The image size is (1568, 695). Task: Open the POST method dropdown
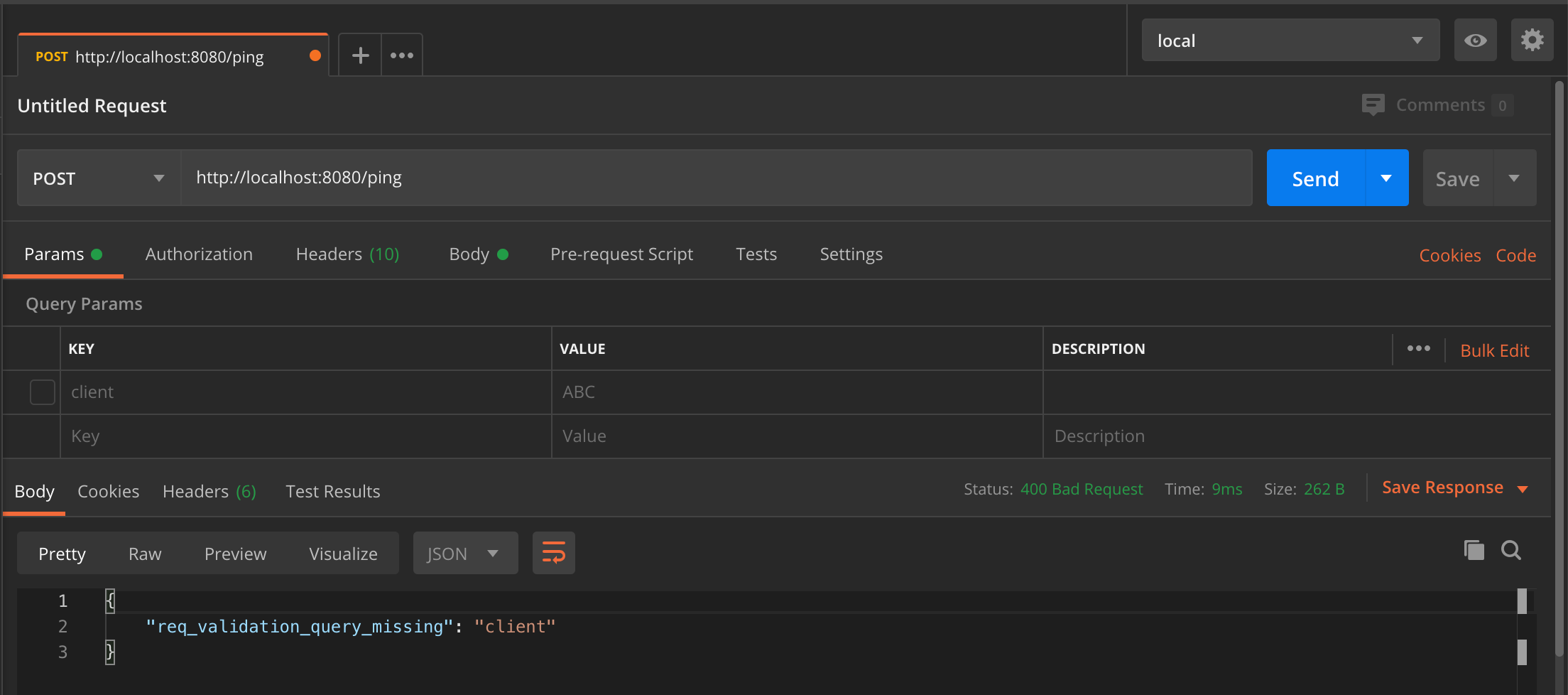[99, 178]
